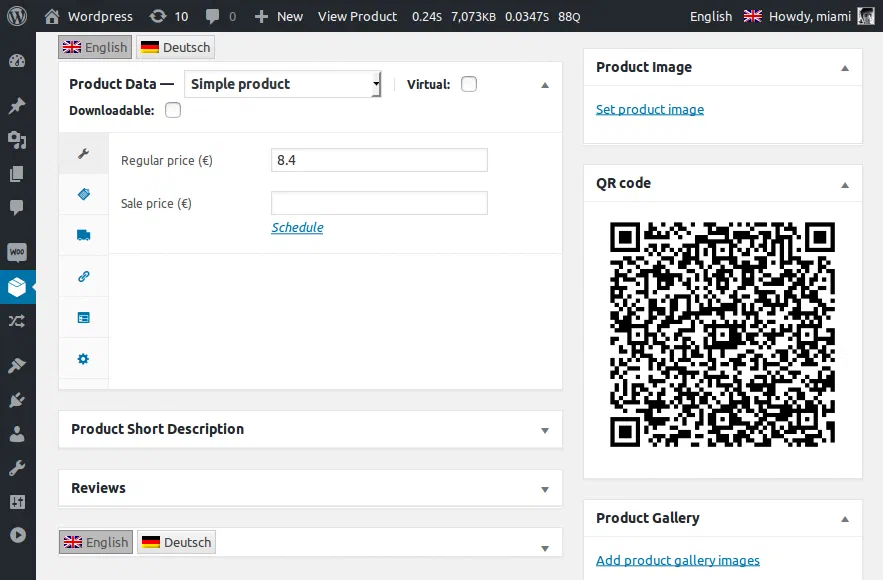The image size is (883, 580).
Task: Open the Advanced tab gear icon
Action: (x=83, y=359)
